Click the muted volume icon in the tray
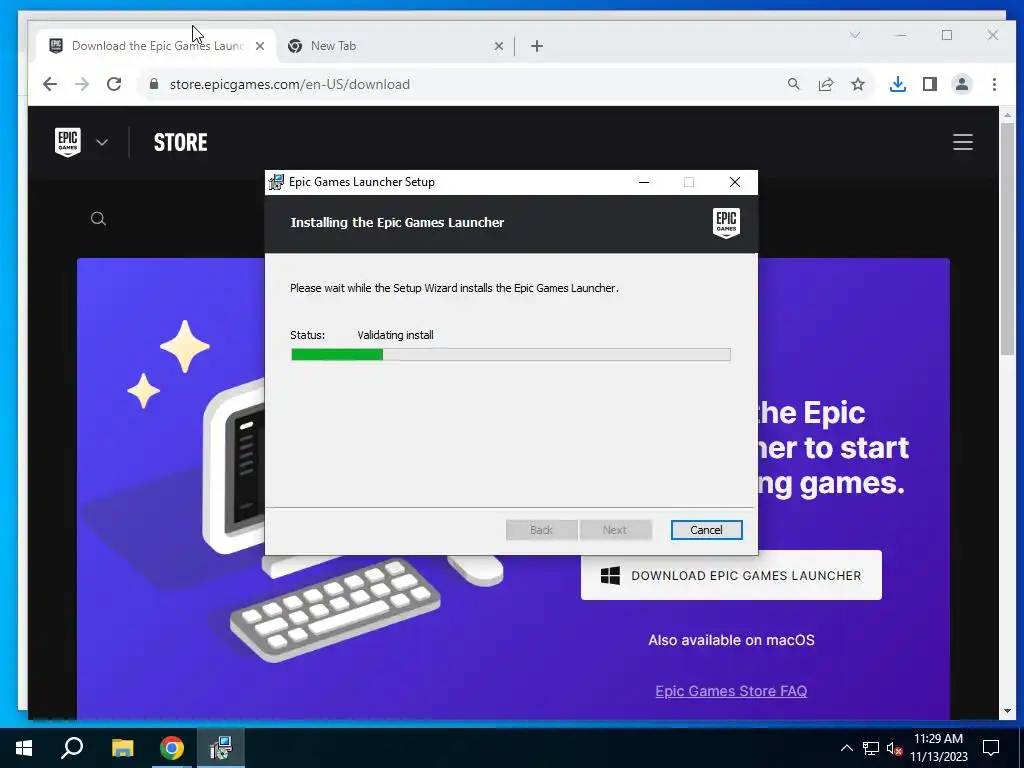Screen dimensions: 1024x768 tap(895, 748)
